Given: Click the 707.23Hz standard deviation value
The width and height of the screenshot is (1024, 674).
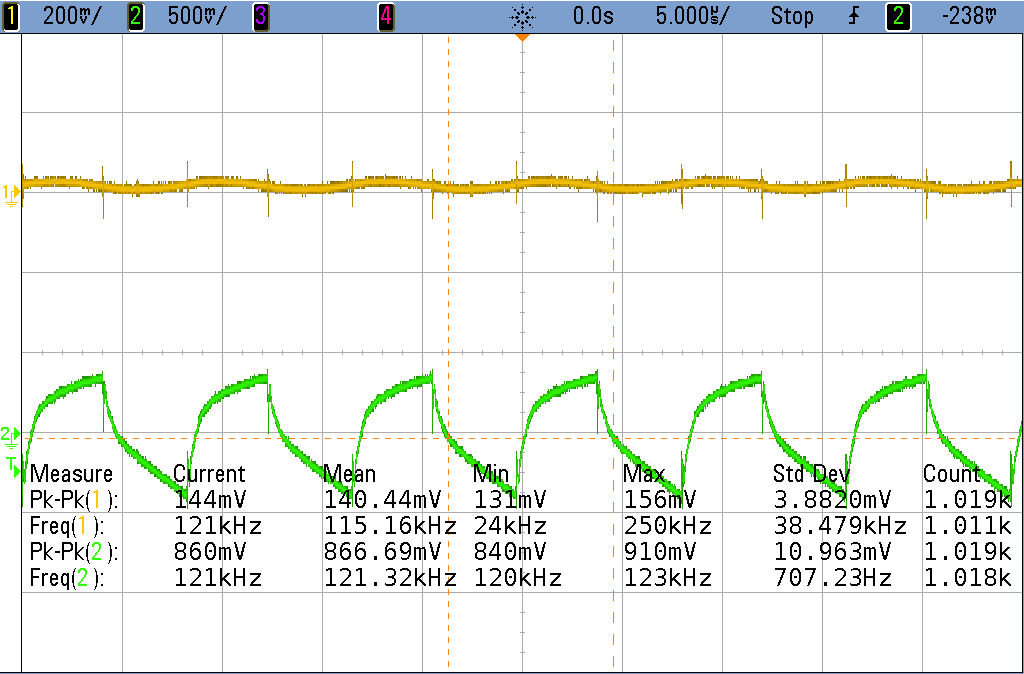Looking at the screenshot, I should pos(832,578).
